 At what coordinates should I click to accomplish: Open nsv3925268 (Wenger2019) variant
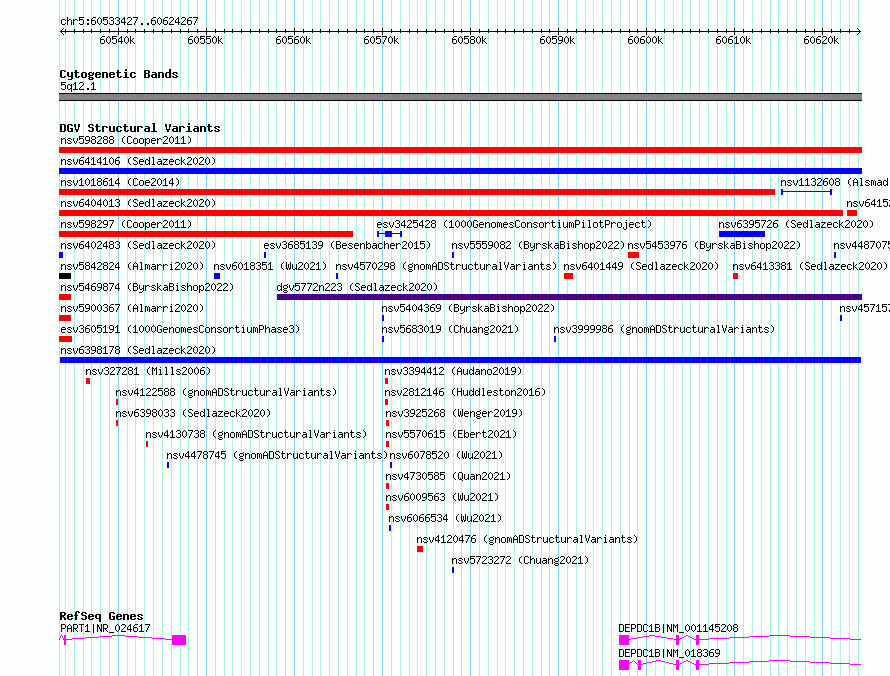pyautogui.click(x=454, y=413)
